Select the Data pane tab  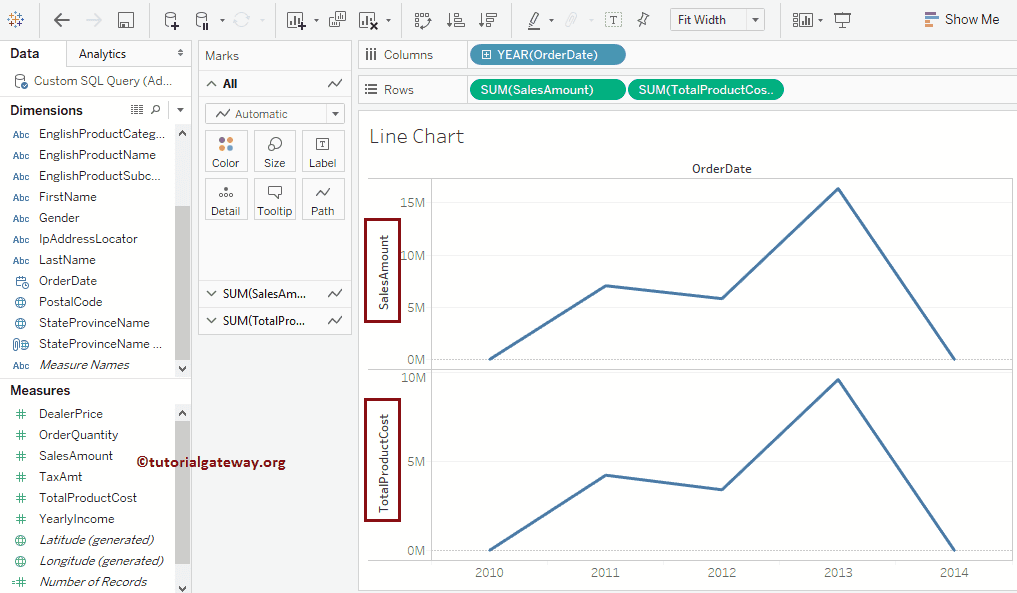coord(25,54)
